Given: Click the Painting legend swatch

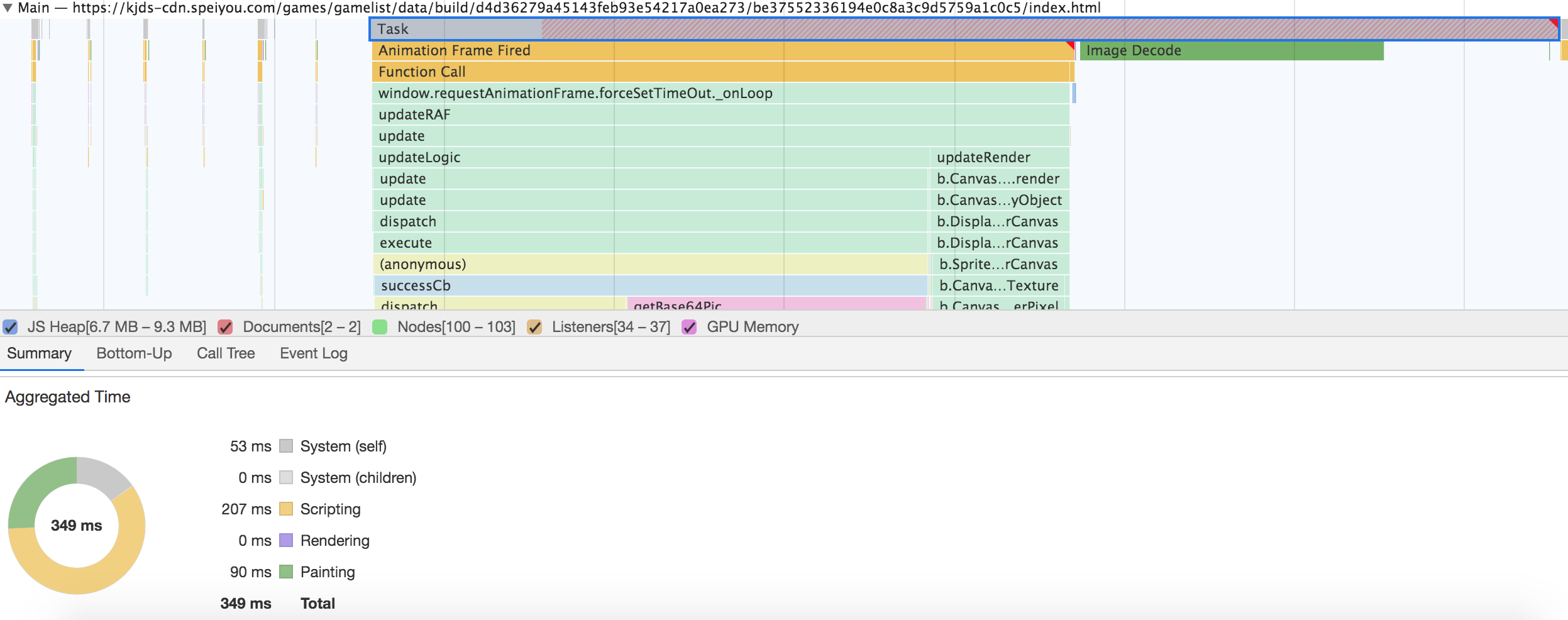Looking at the screenshot, I should point(286,572).
